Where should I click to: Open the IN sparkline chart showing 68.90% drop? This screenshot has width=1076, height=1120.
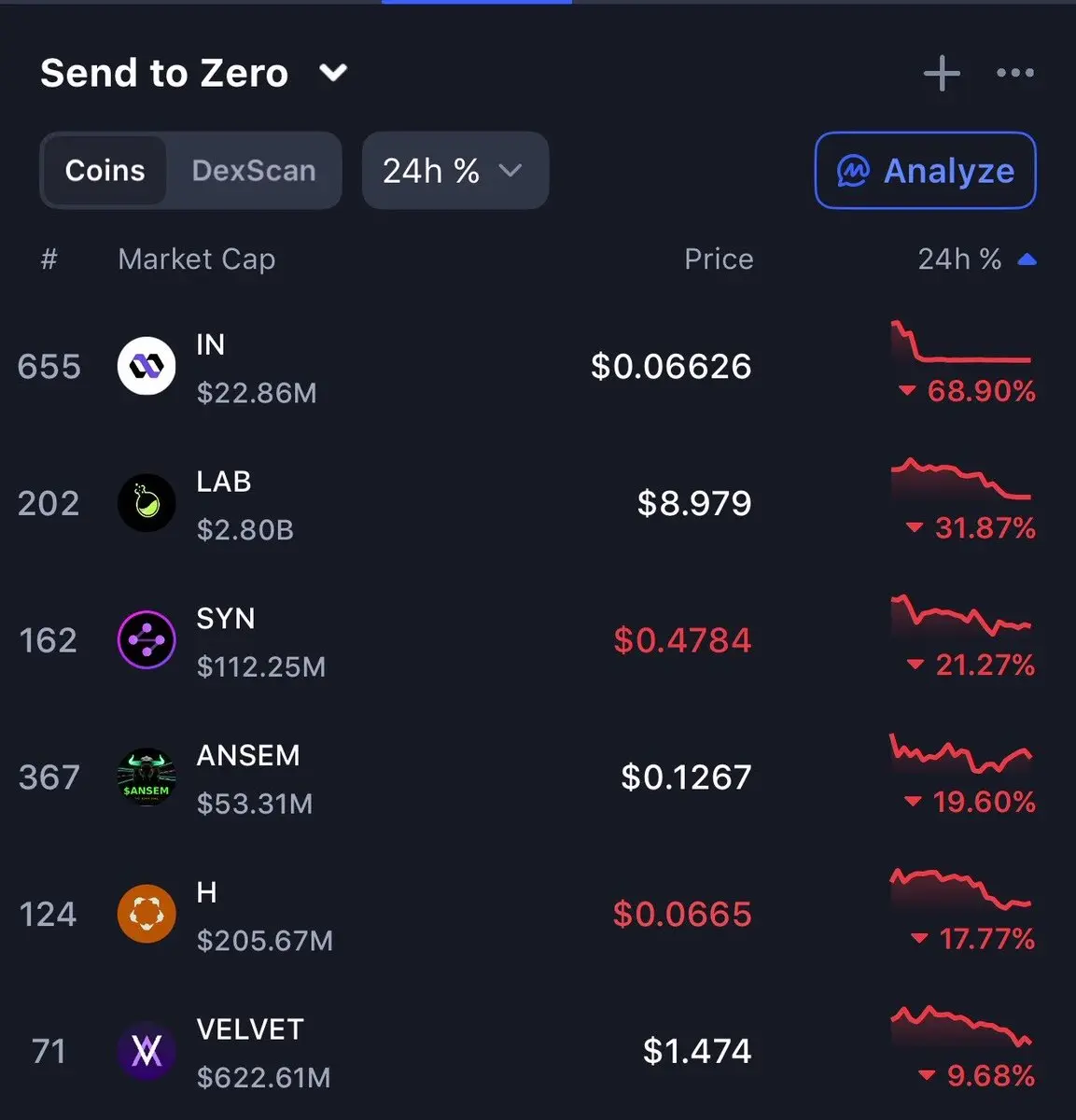961,343
